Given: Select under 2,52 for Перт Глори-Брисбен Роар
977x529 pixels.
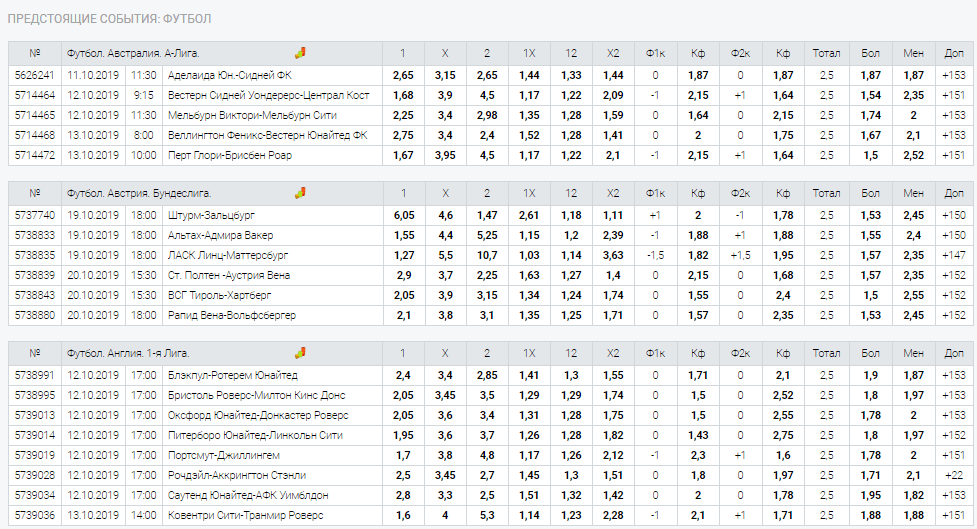Looking at the screenshot, I should pyautogui.click(x=913, y=155).
